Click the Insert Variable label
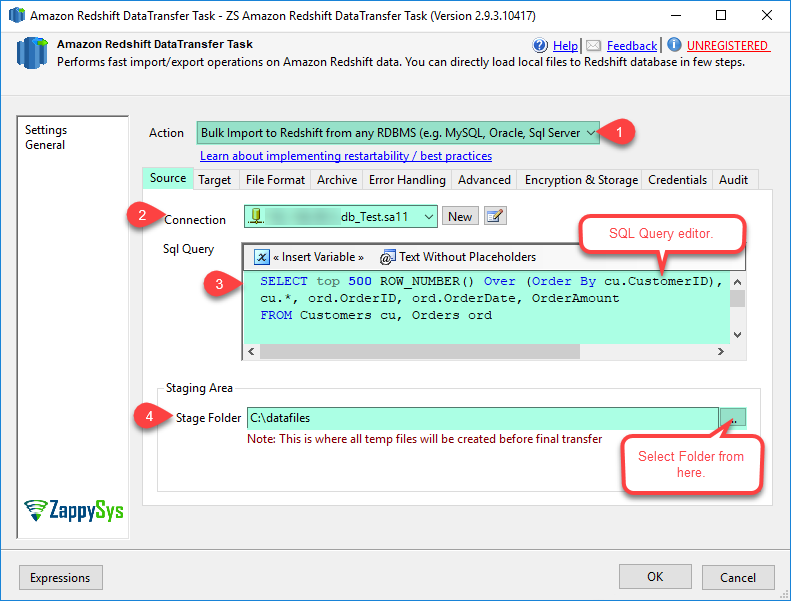 (318, 257)
